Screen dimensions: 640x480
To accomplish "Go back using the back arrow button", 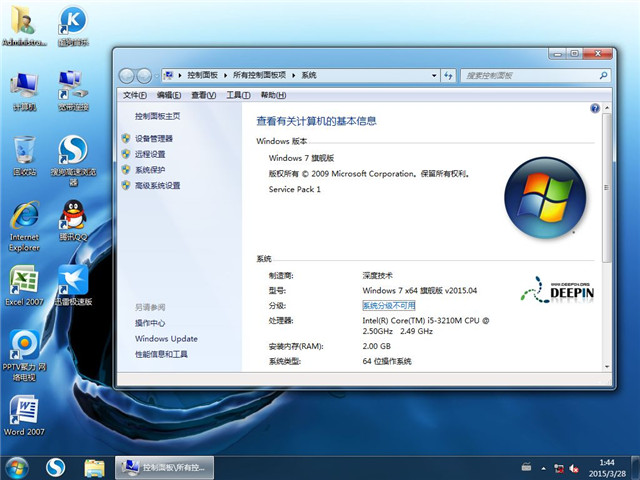I will [127, 76].
